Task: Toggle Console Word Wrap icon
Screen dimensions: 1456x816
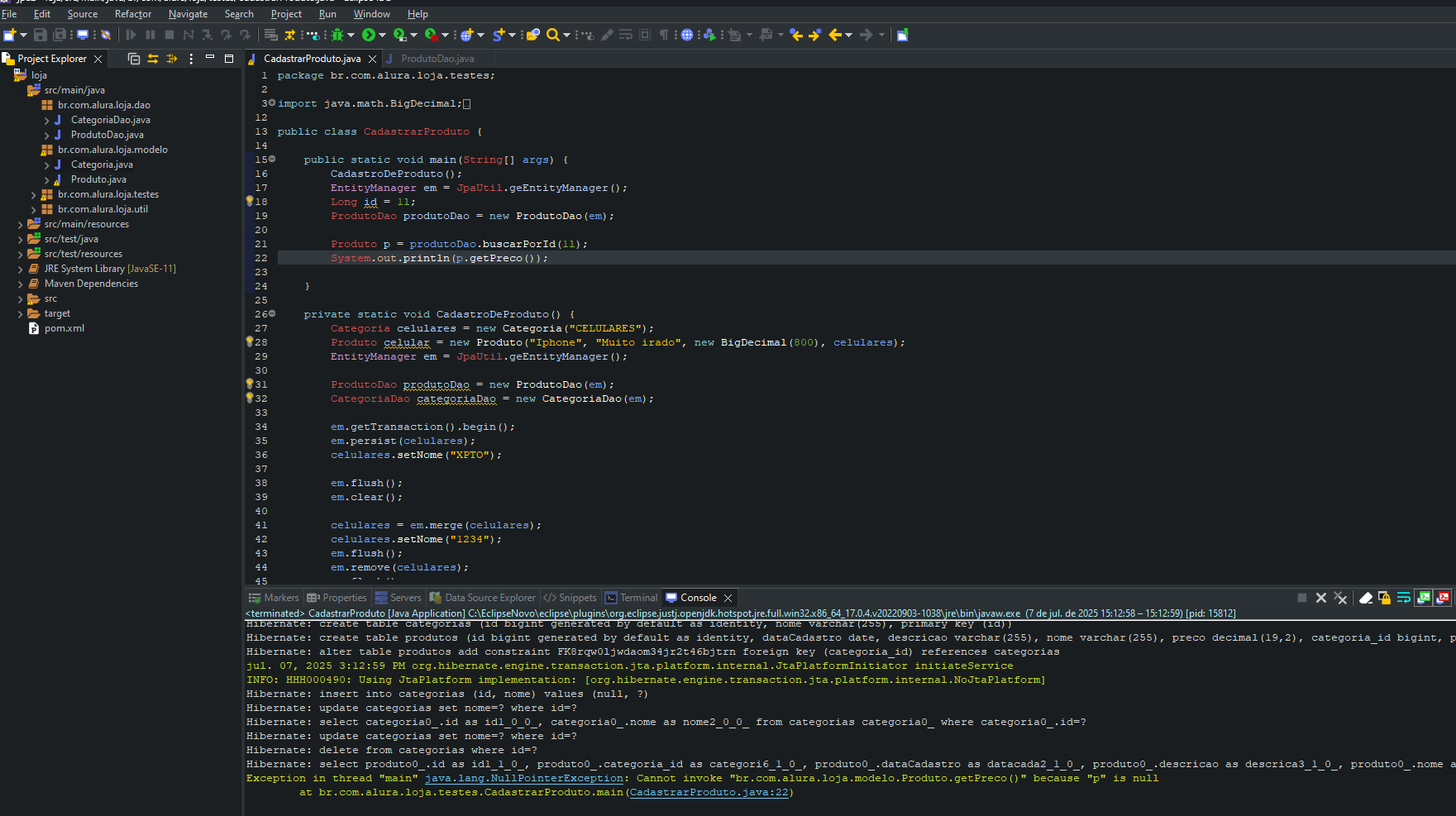Action: point(1404,598)
